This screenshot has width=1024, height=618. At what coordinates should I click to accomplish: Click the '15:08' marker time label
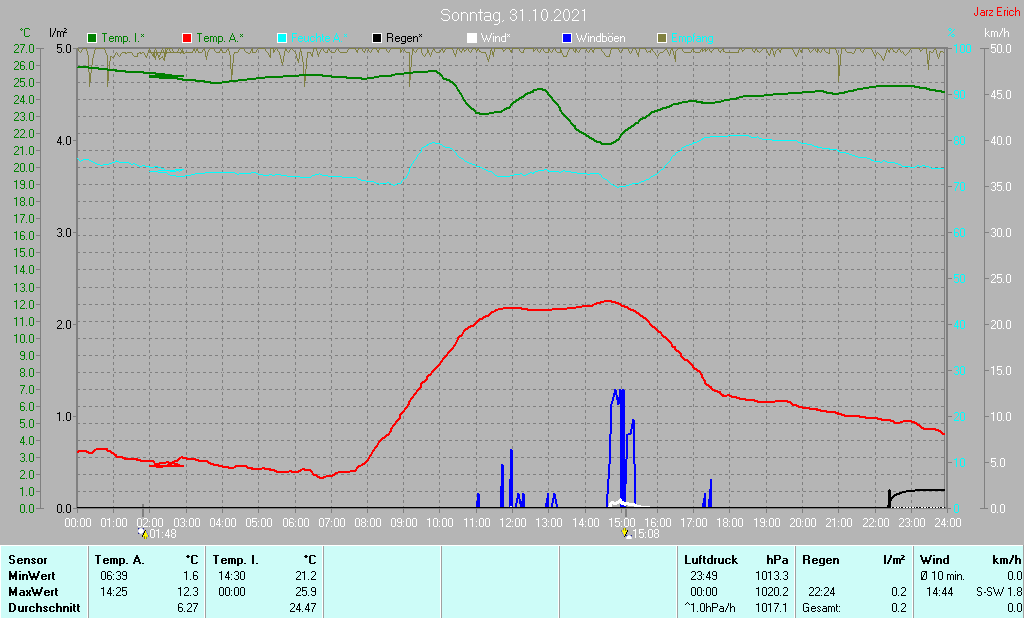pos(646,534)
